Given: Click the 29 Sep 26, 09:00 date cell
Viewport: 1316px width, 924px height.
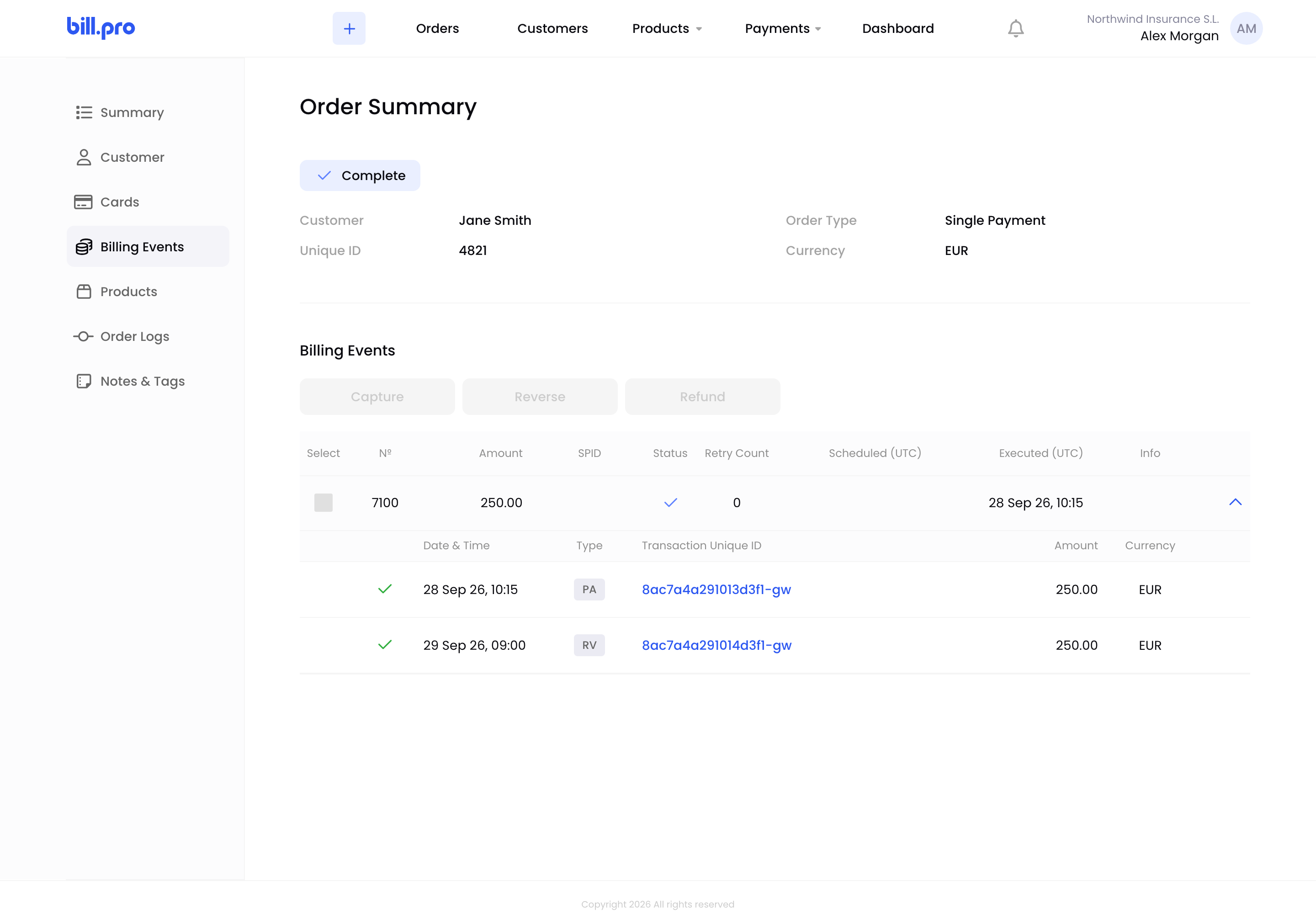Looking at the screenshot, I should [x=475, y=645].
